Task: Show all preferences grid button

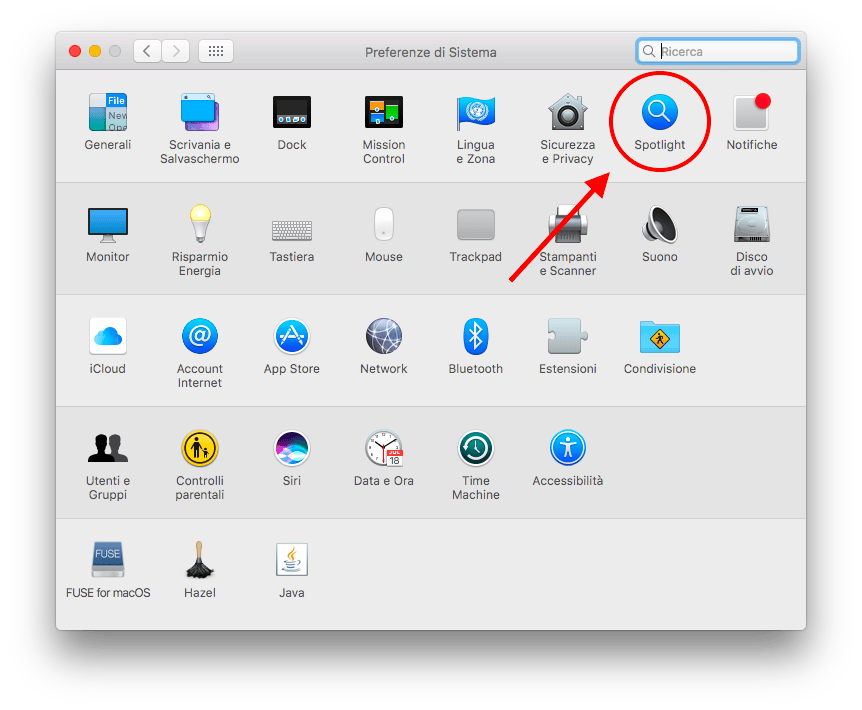Action: pyautogui.click(x=216, y=51)
